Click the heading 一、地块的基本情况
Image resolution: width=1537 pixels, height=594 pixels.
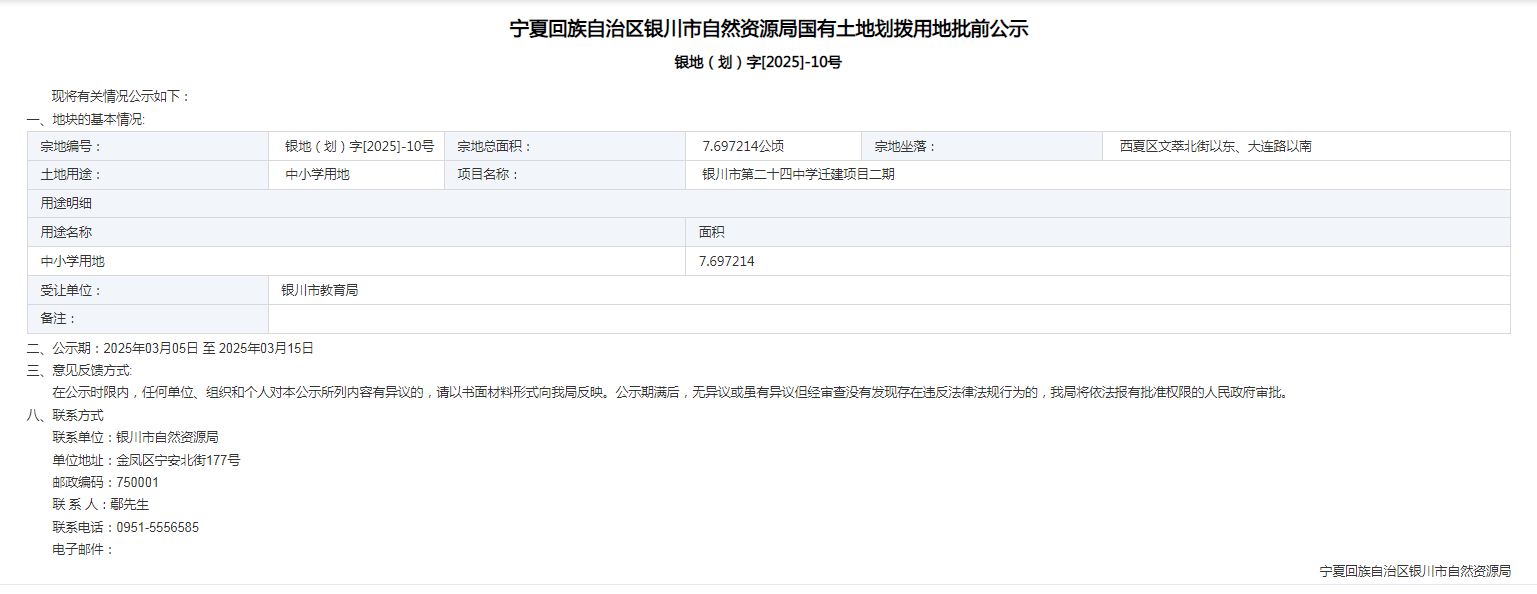[85, 119]
